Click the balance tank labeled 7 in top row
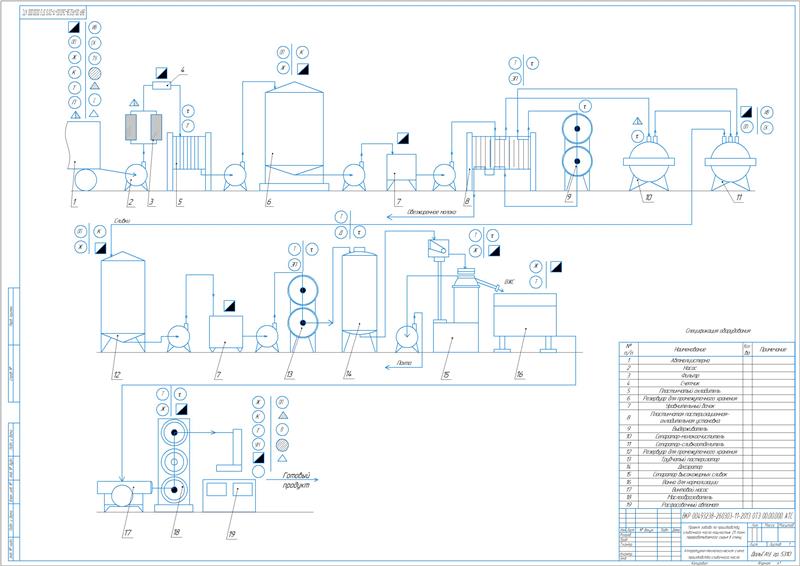800x566 pixels. click(x=401, y=173)
